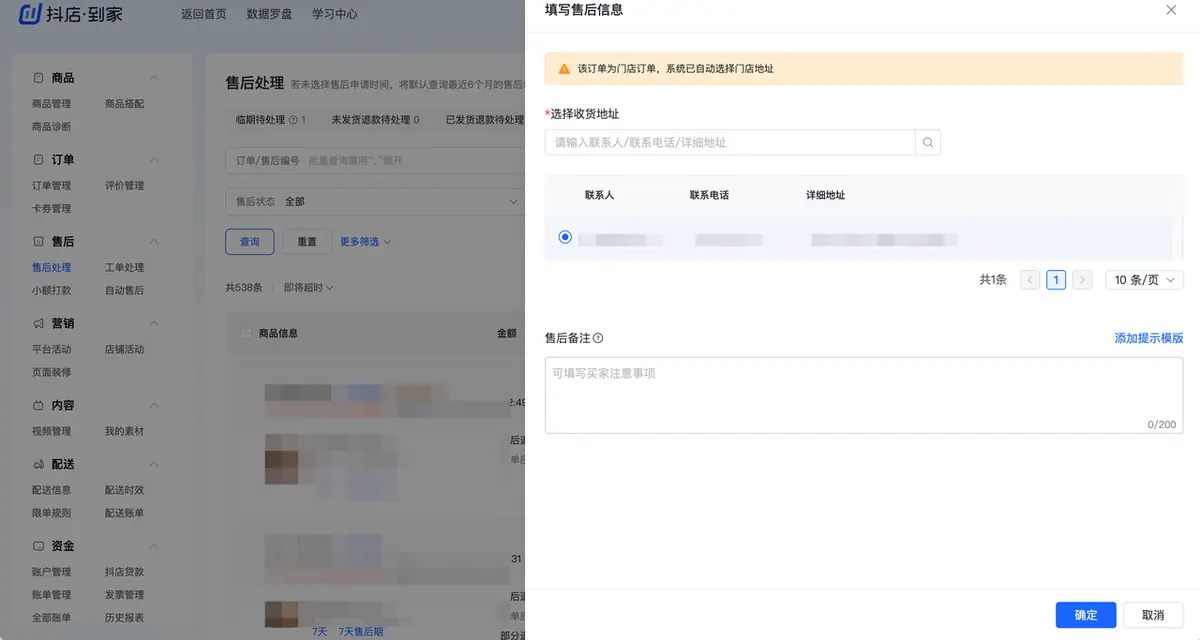Click the 添加提示模版 link
The height and width of the screenshot is (640, 1200).
(1149, 338)
